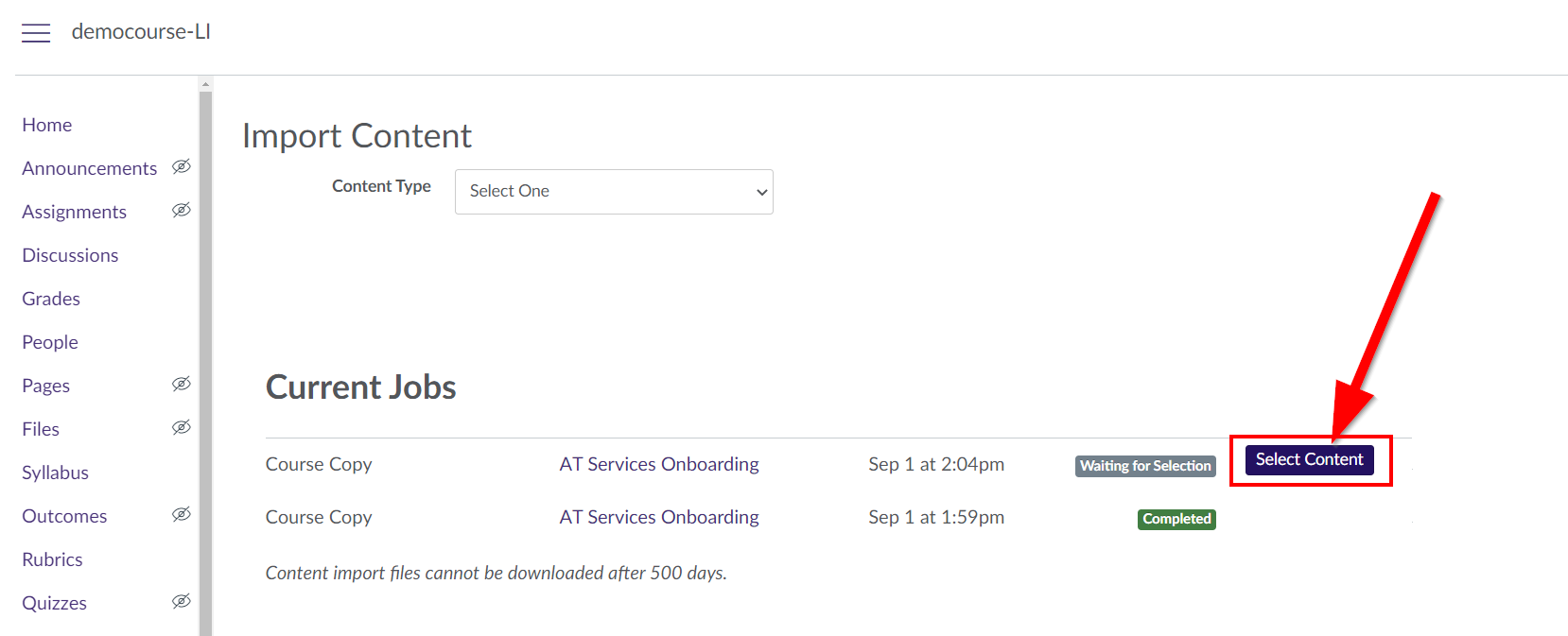
Task: Click the hidden-eye icon beside Announcements
Action: [181, 166]
